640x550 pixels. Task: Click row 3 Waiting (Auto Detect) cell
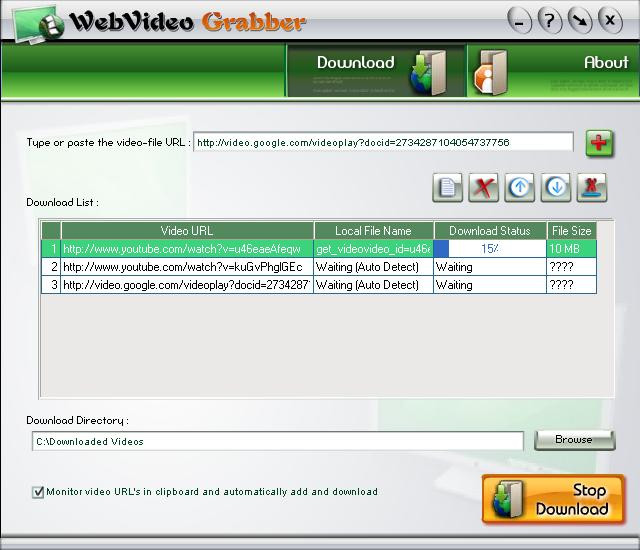pos(373,285)
